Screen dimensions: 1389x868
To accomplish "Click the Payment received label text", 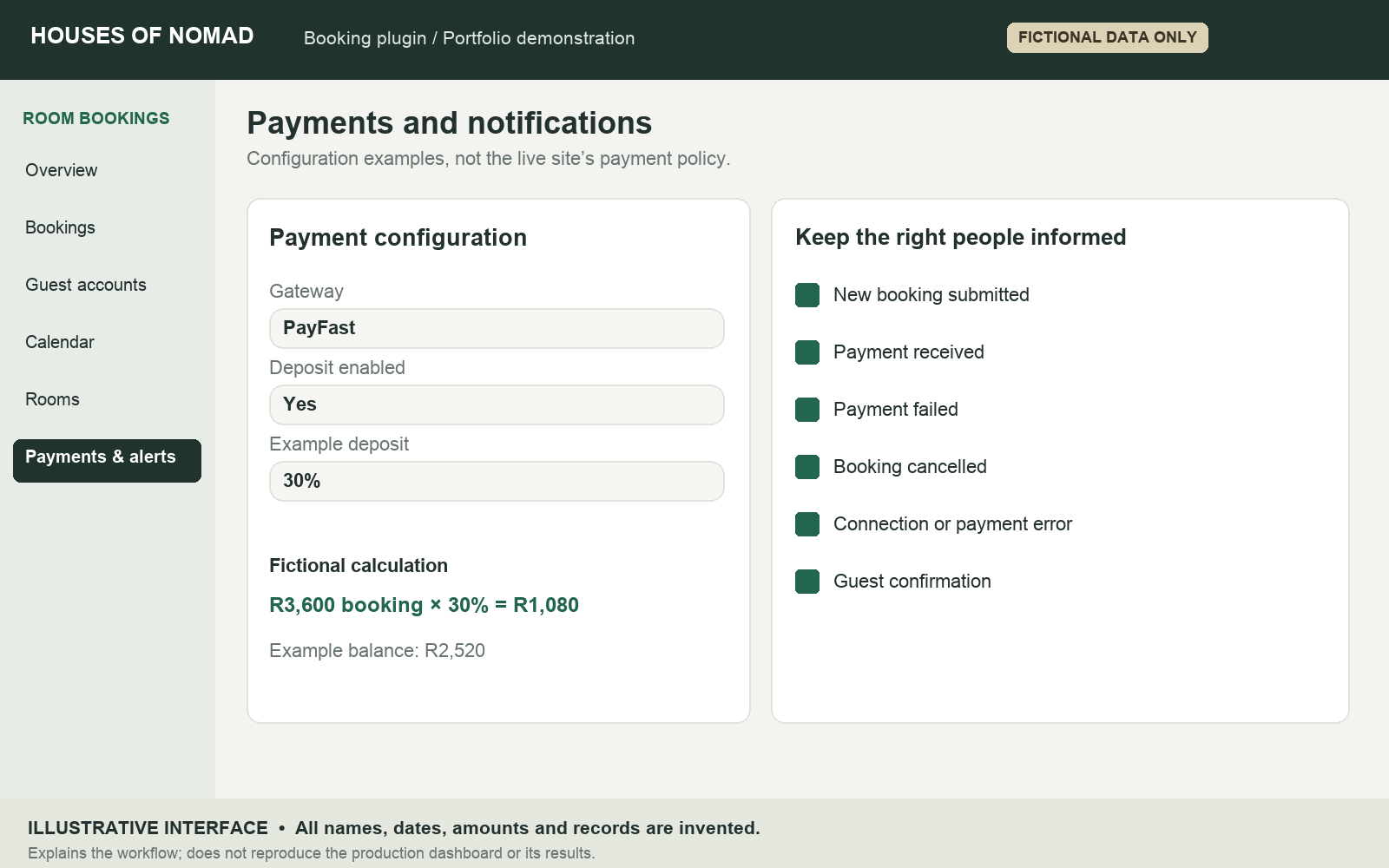I will point(909,352).
